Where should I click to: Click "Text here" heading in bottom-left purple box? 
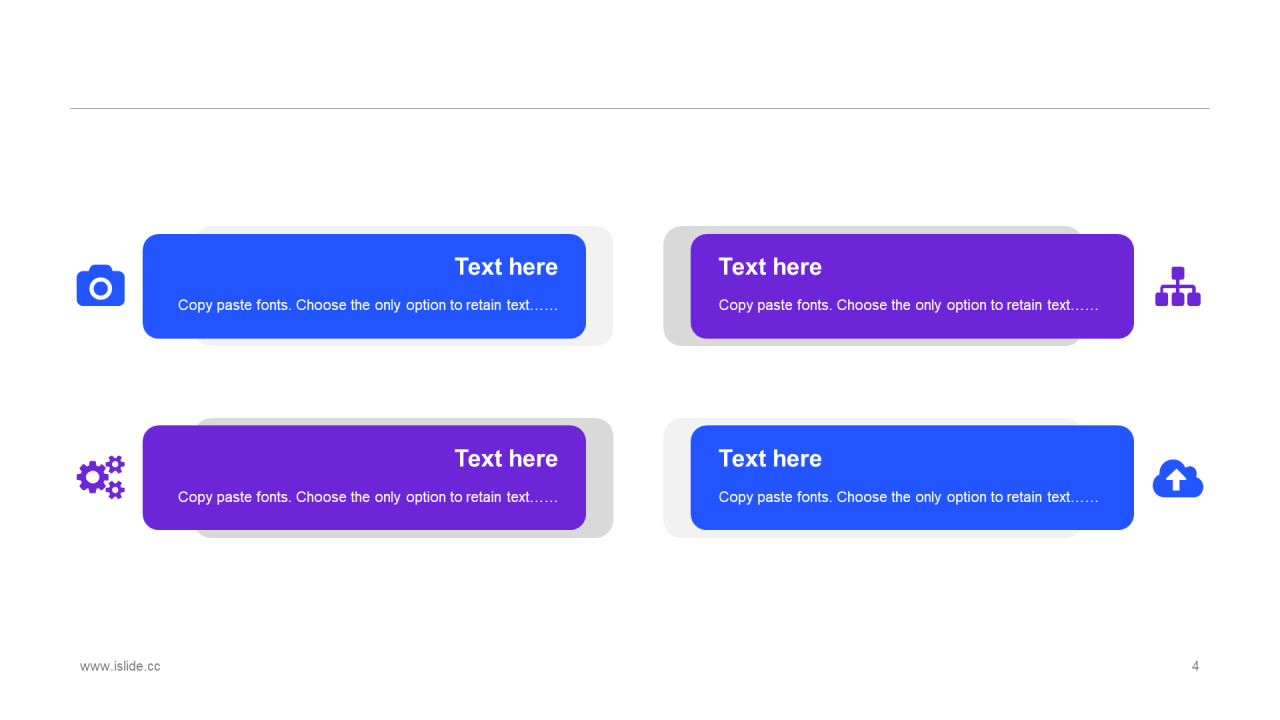(506, 459)
